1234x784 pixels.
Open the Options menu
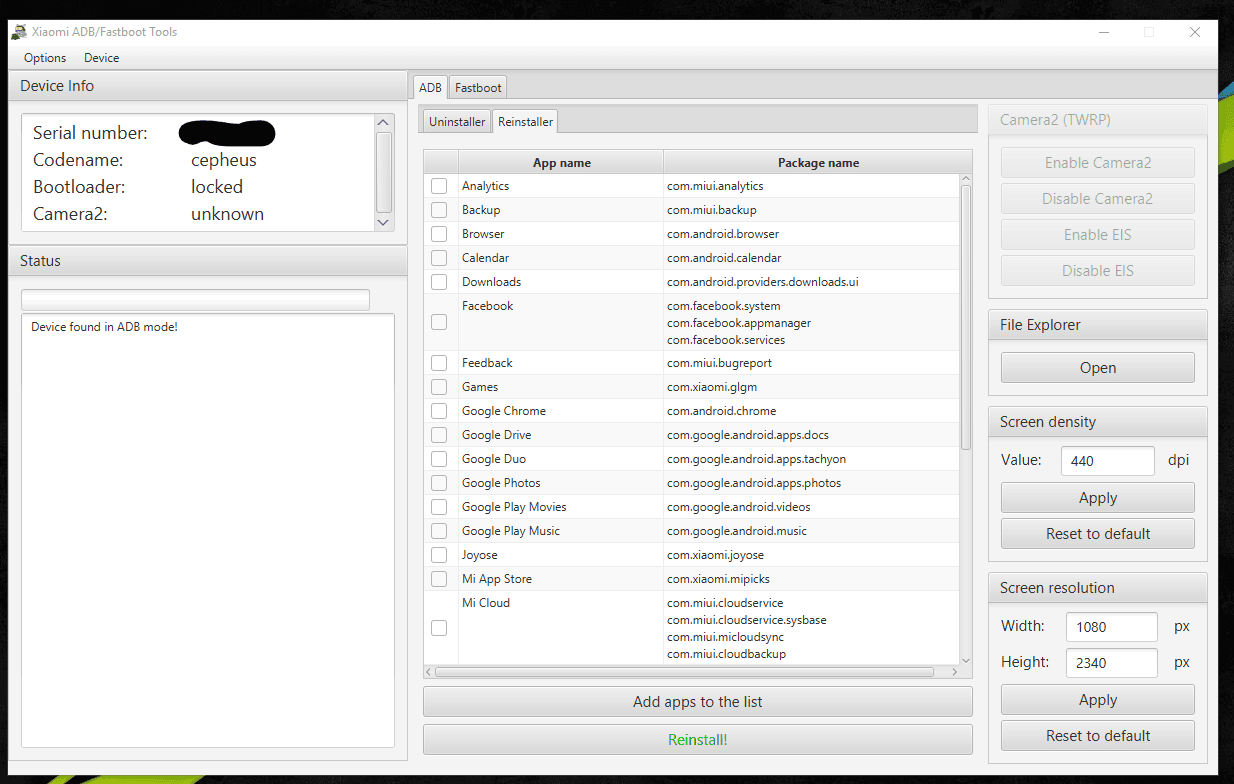tap(45, 58)
